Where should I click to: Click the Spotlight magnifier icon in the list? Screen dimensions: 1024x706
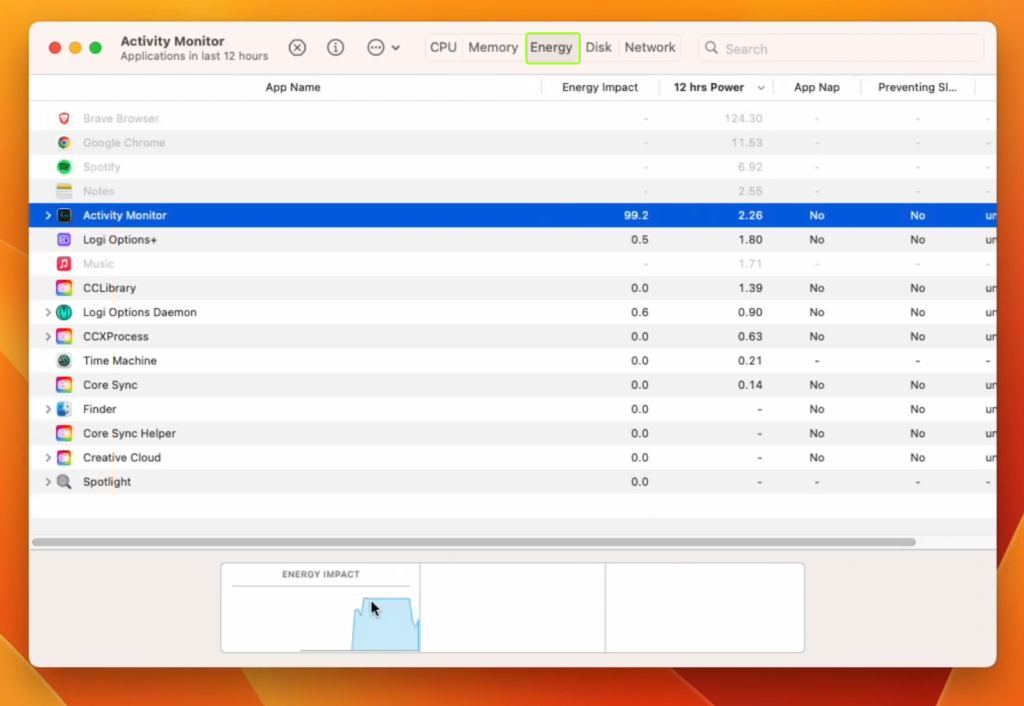point(64,481)
